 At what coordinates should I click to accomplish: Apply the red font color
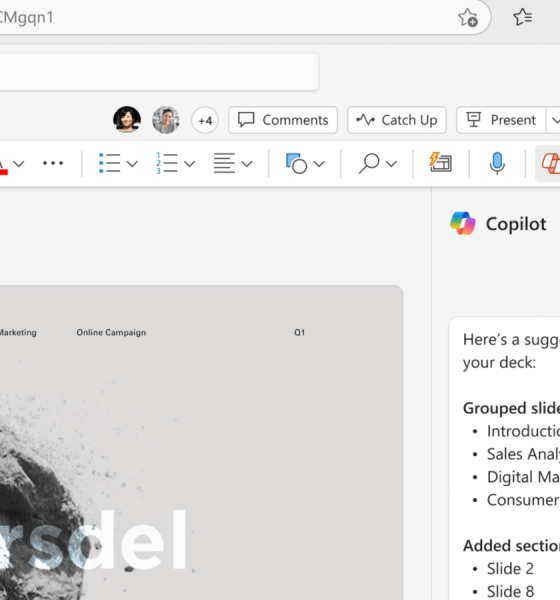click(x=3, y=166)
